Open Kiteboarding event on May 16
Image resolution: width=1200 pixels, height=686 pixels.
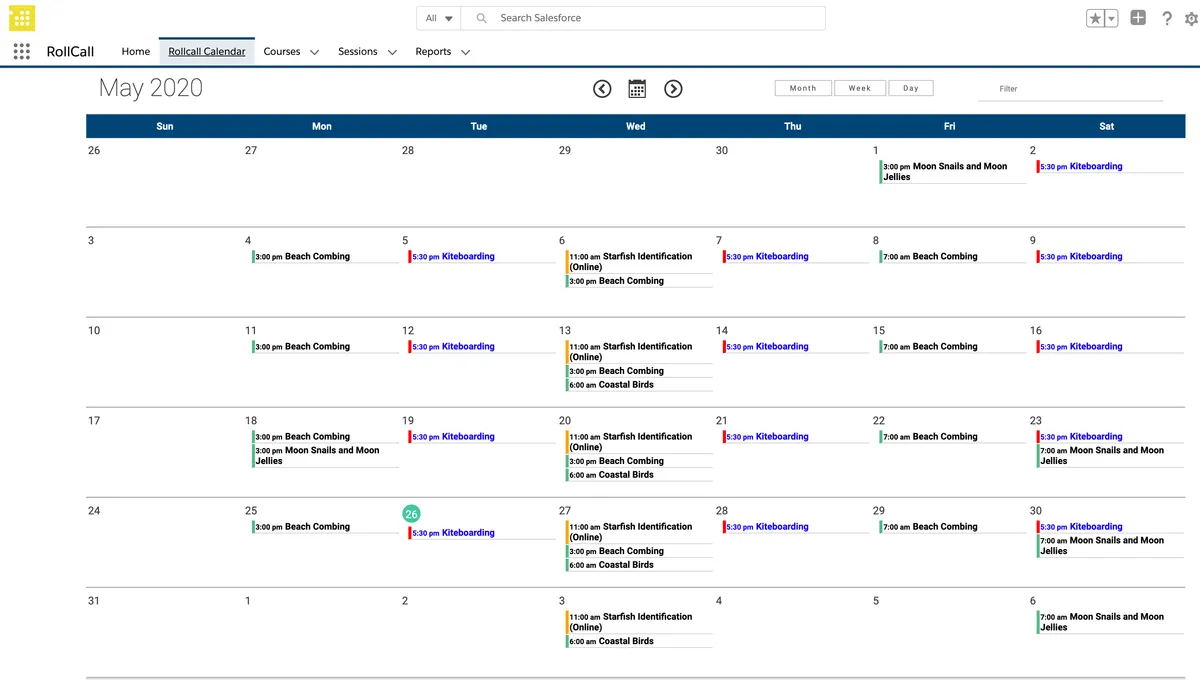(1109, 347)
